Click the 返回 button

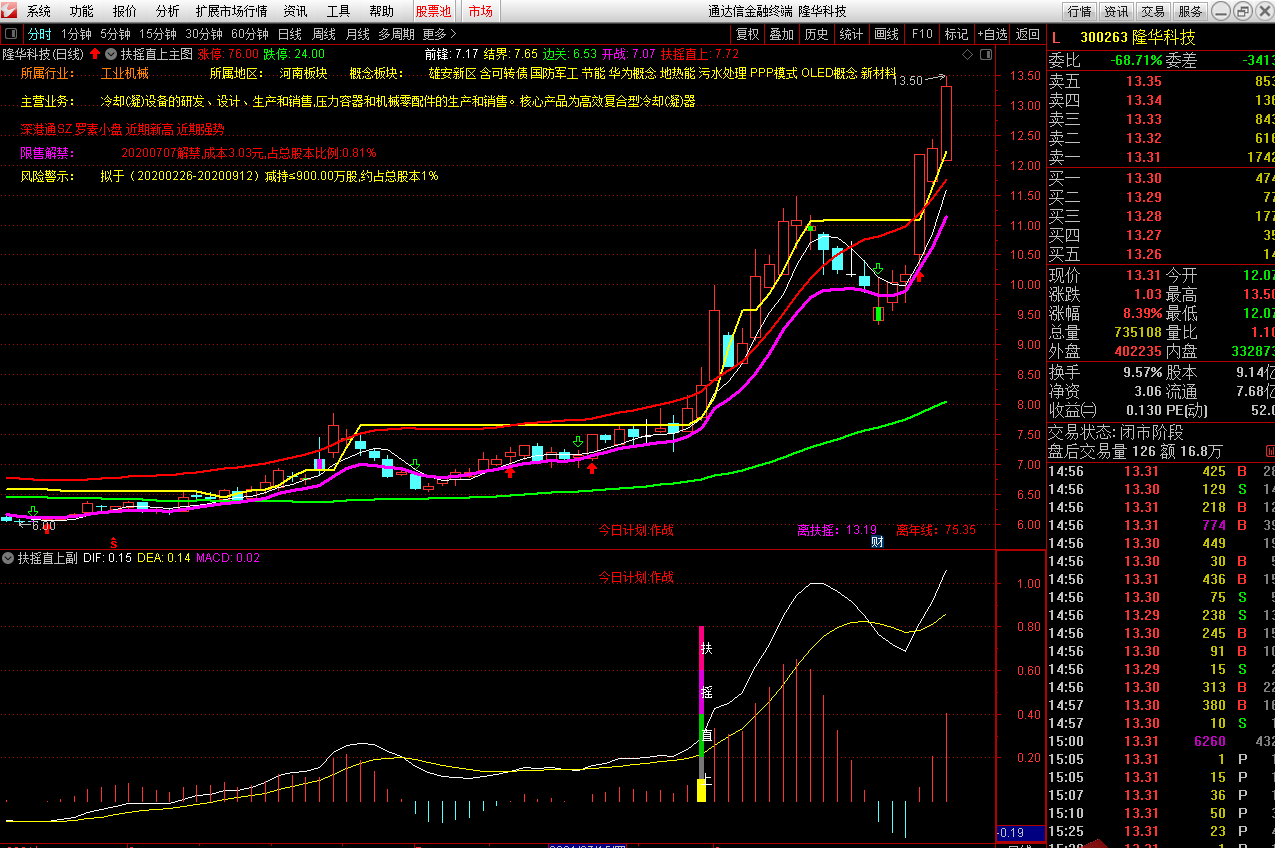(1028, 34)
